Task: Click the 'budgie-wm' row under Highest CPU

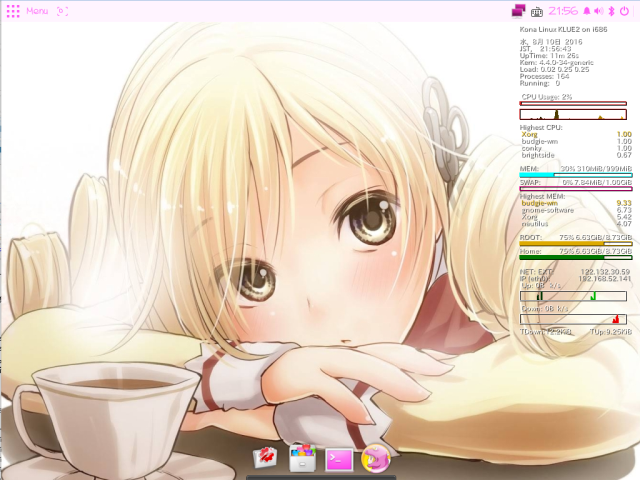Action: tap(576, 141)
